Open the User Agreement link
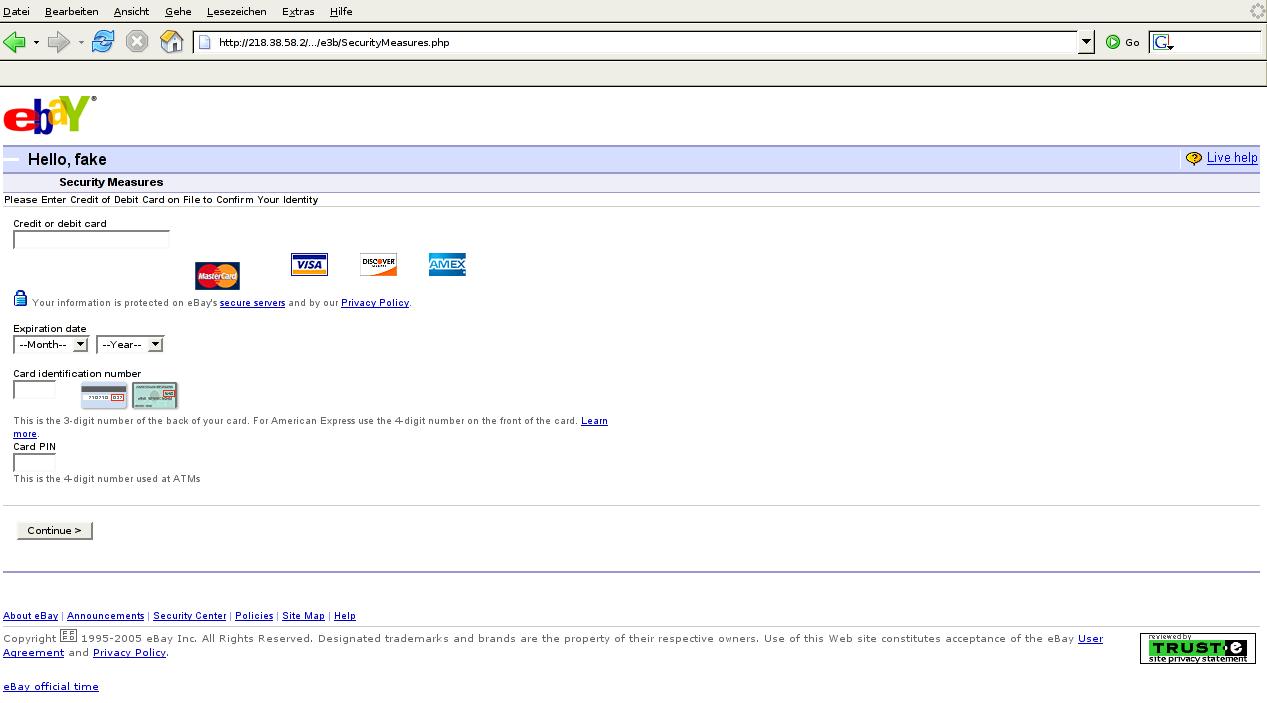1267x703 pixels. point(1090,639)
